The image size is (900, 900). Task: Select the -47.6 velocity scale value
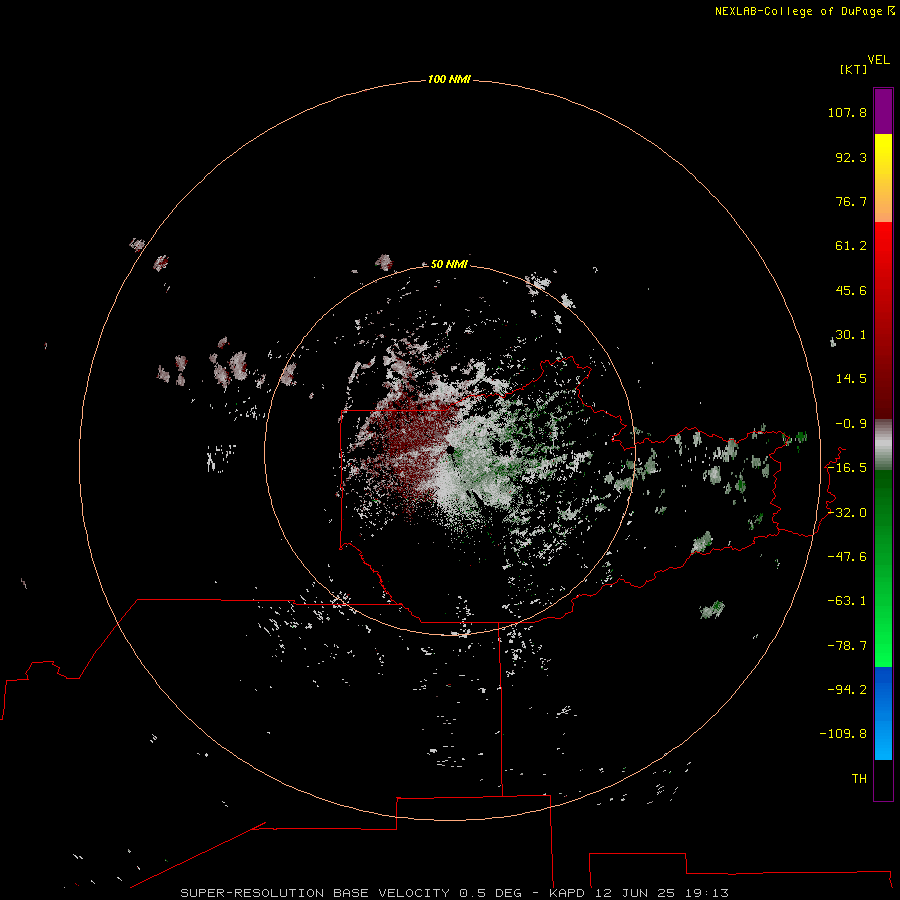click(847, 557)
